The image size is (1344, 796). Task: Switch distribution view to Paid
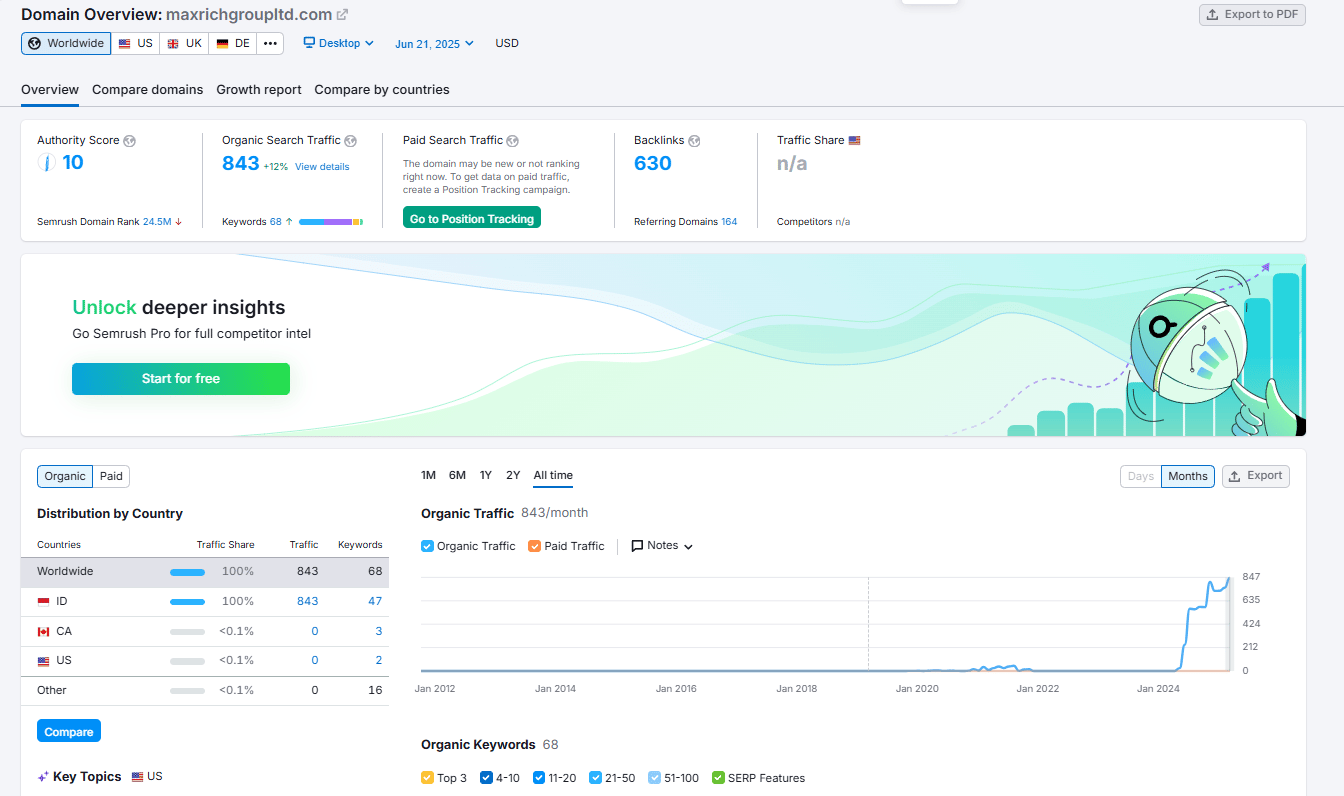[x=111, y=476]
